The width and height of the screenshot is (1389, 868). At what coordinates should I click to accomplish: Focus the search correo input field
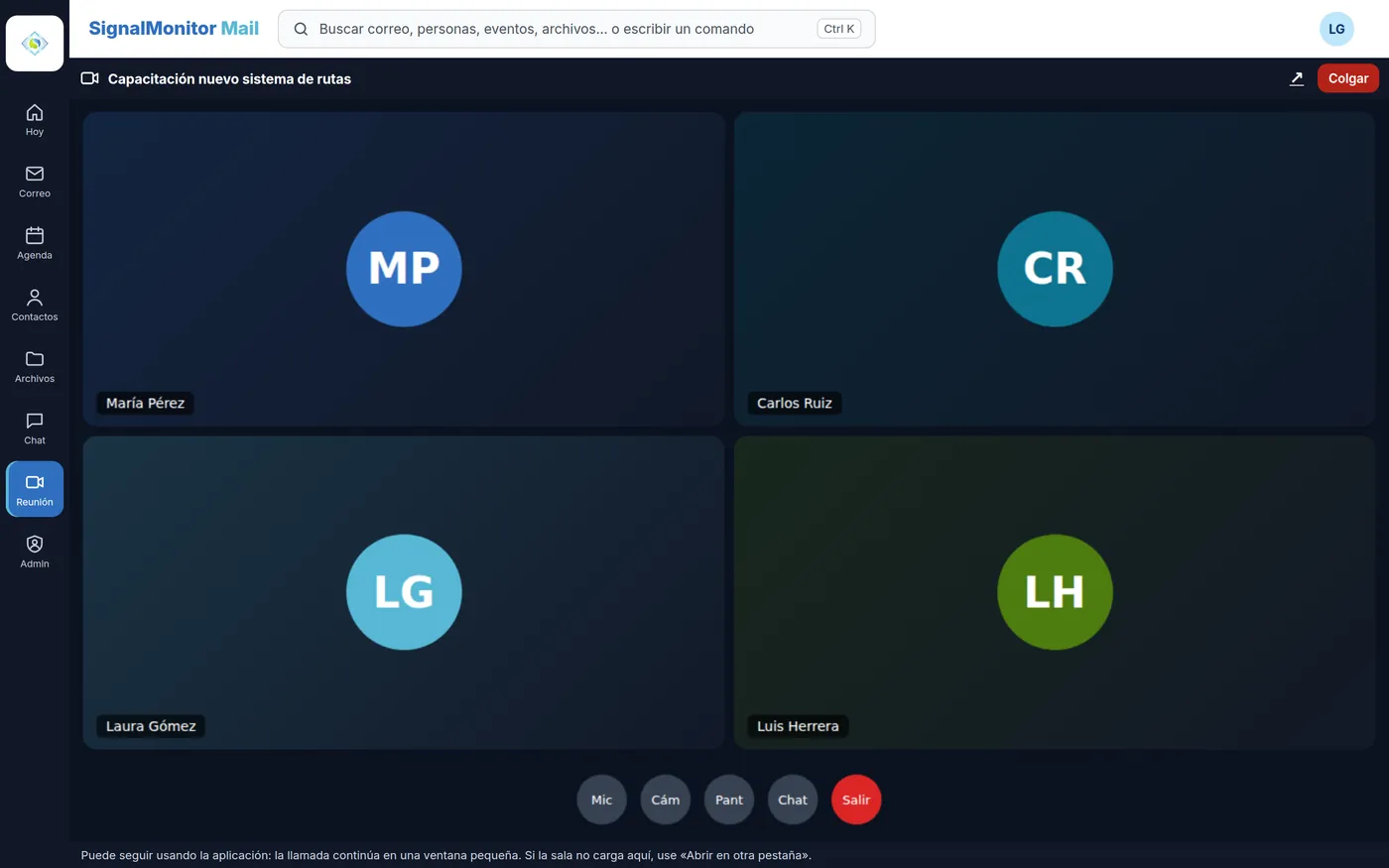point(576,29)
